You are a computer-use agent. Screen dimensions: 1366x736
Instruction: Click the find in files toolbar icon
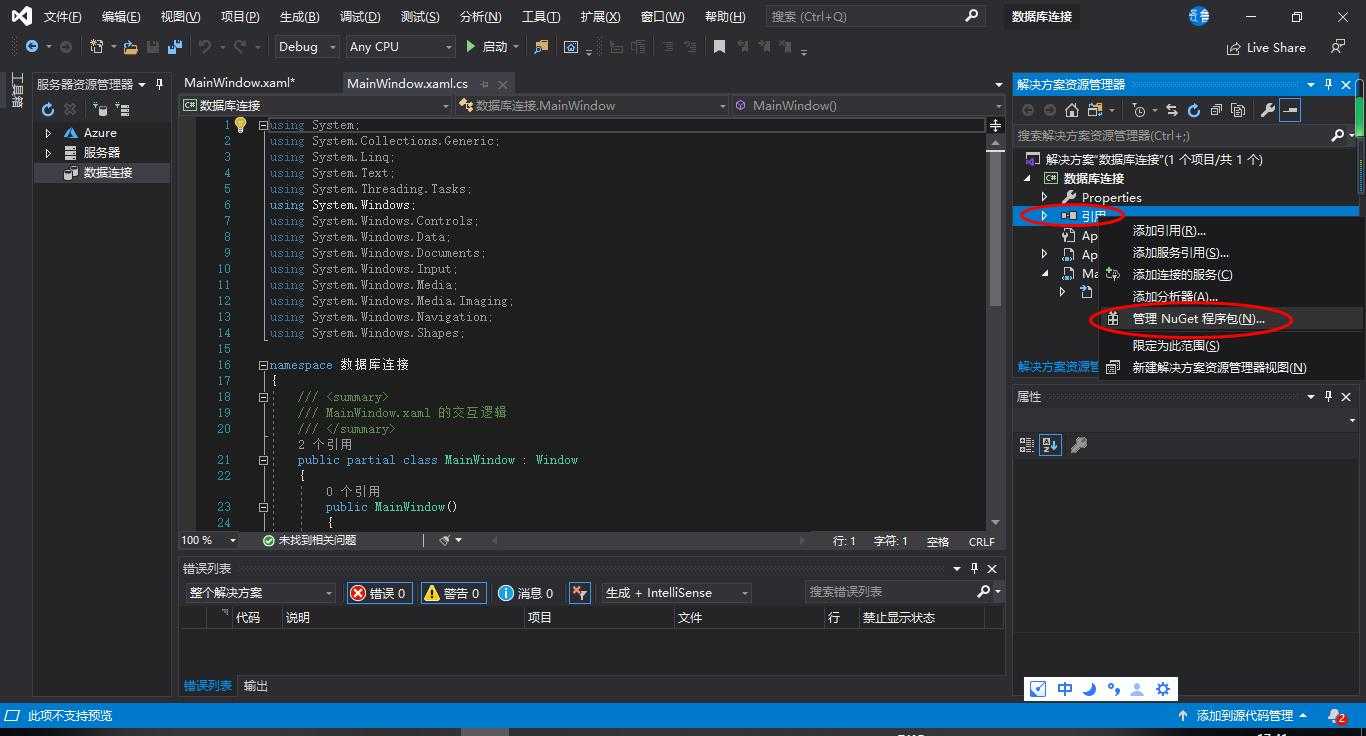pos(541,47)
